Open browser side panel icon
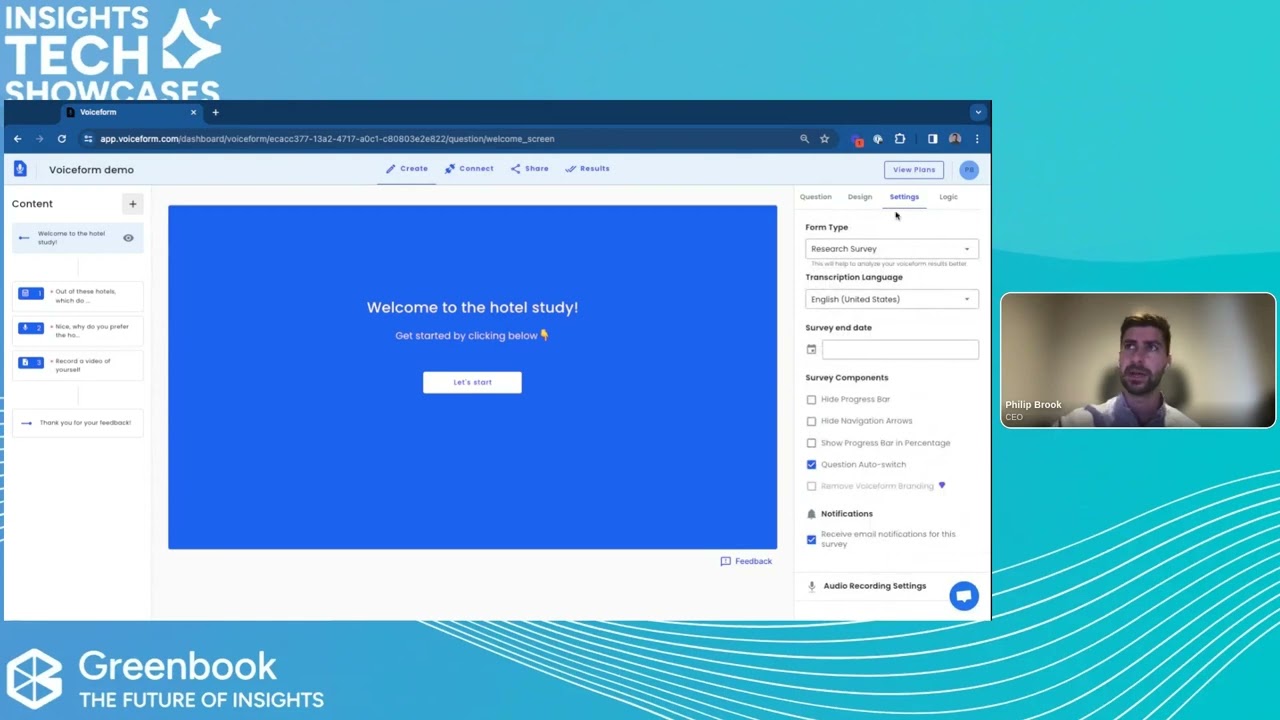1280x720 pixels. pyautogui.click(x=932, y=139)
